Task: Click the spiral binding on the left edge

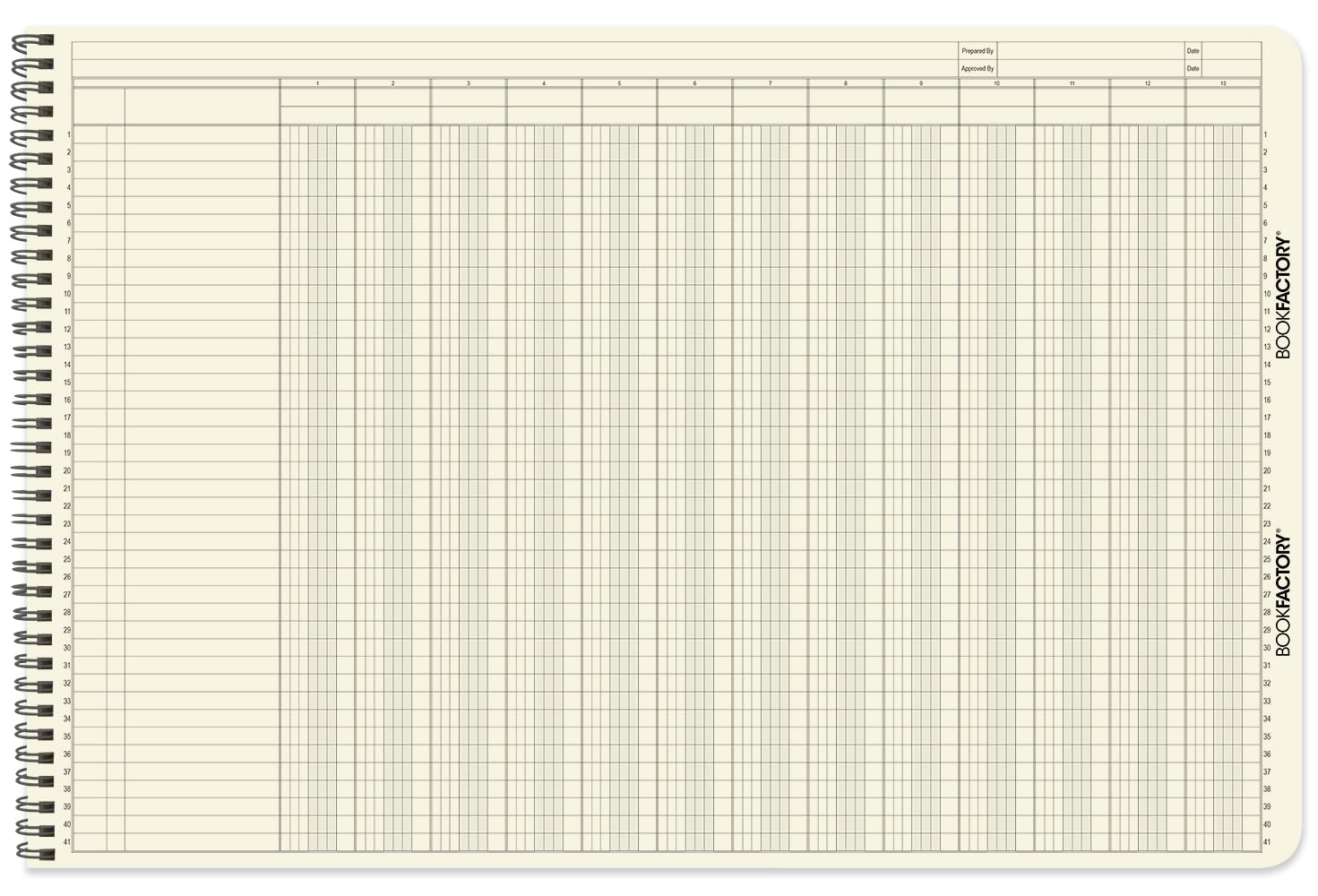Action: point(31,448)
